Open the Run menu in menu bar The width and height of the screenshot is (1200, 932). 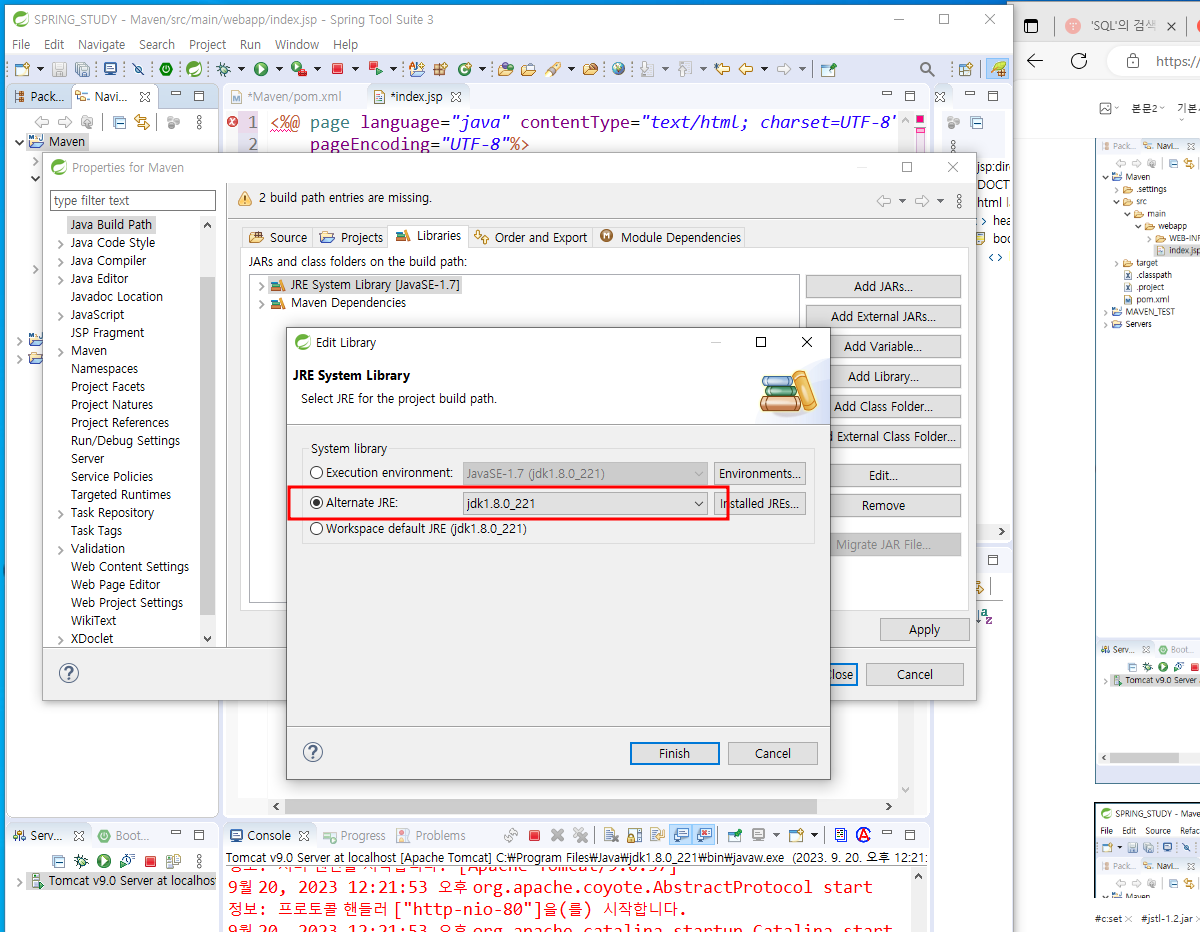[x=250, y=44]
